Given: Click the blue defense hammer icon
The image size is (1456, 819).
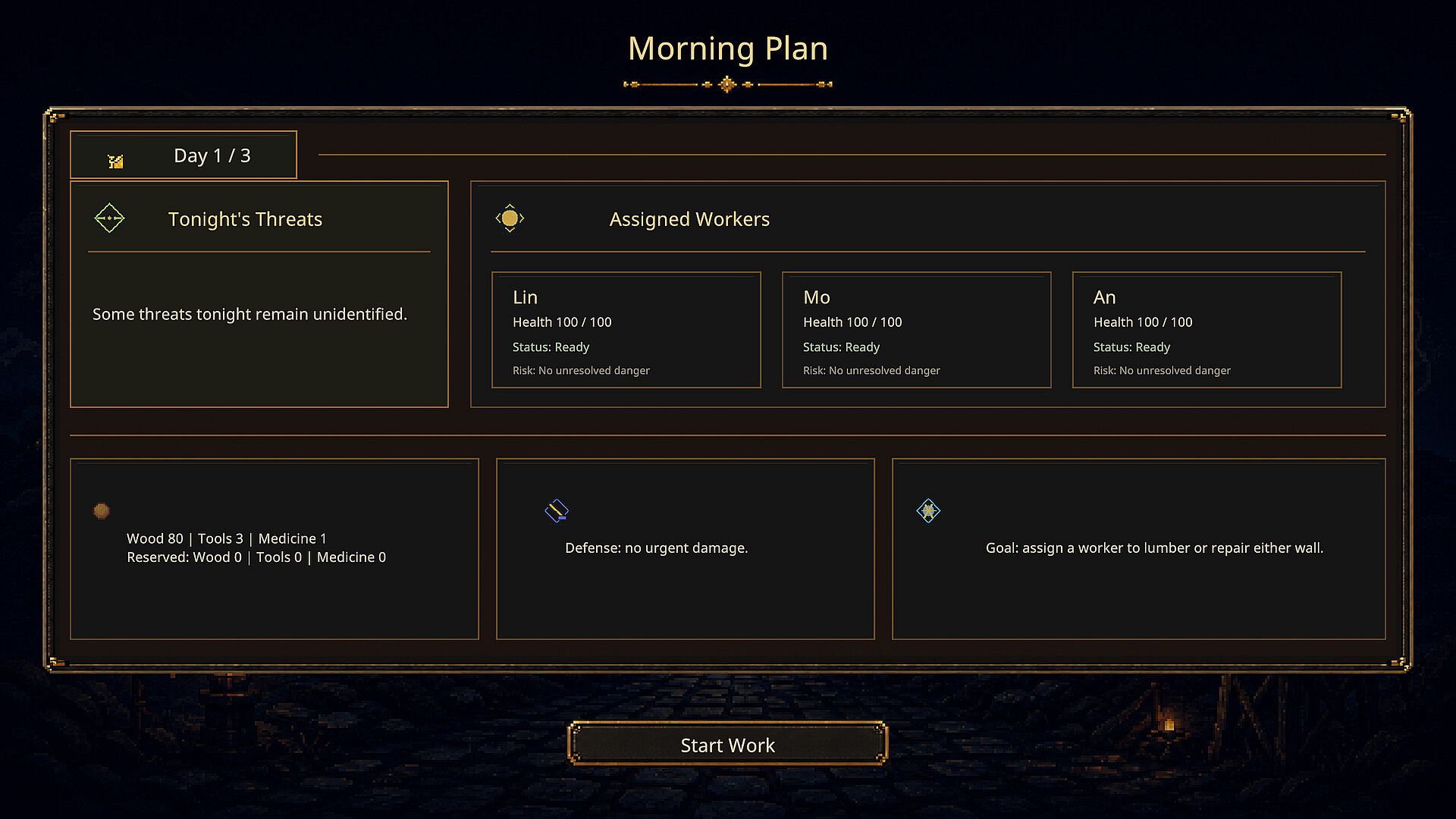Looking at the screenshot, I should (557, 511).
